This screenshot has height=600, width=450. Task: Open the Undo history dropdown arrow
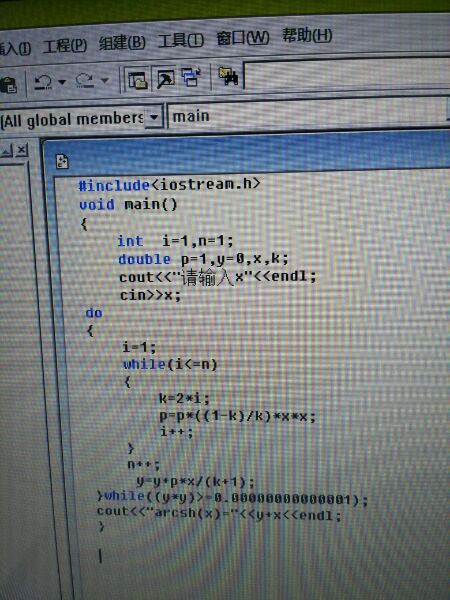[62, 82]
